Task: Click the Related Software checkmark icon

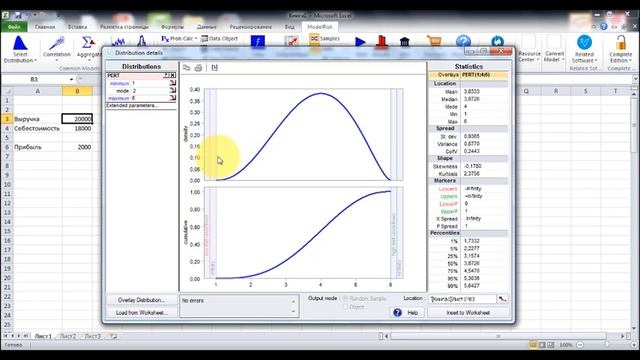Action: [584, 42]
